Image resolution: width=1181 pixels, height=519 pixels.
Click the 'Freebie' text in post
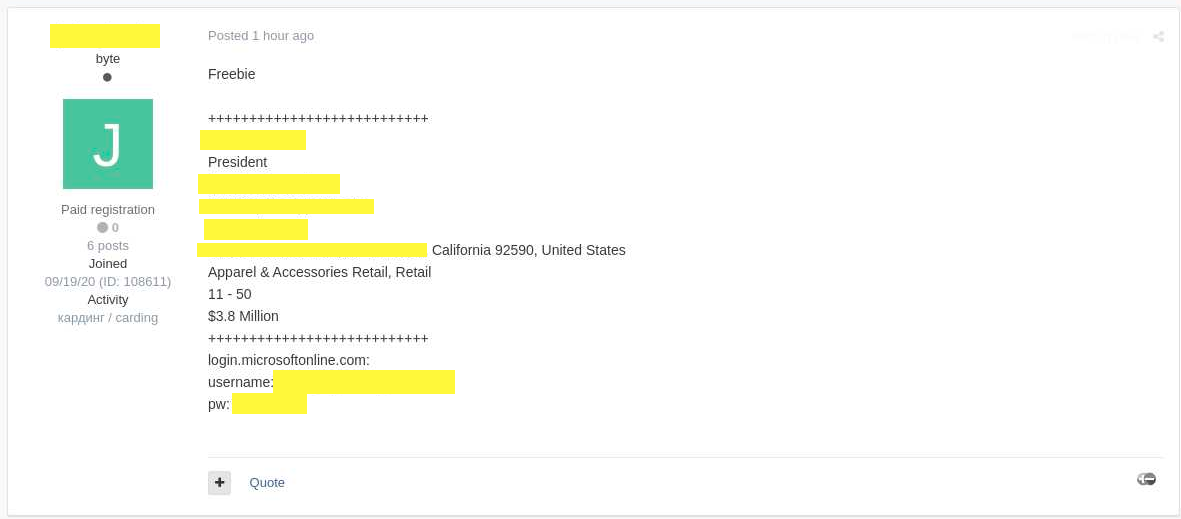coord(232,74)
